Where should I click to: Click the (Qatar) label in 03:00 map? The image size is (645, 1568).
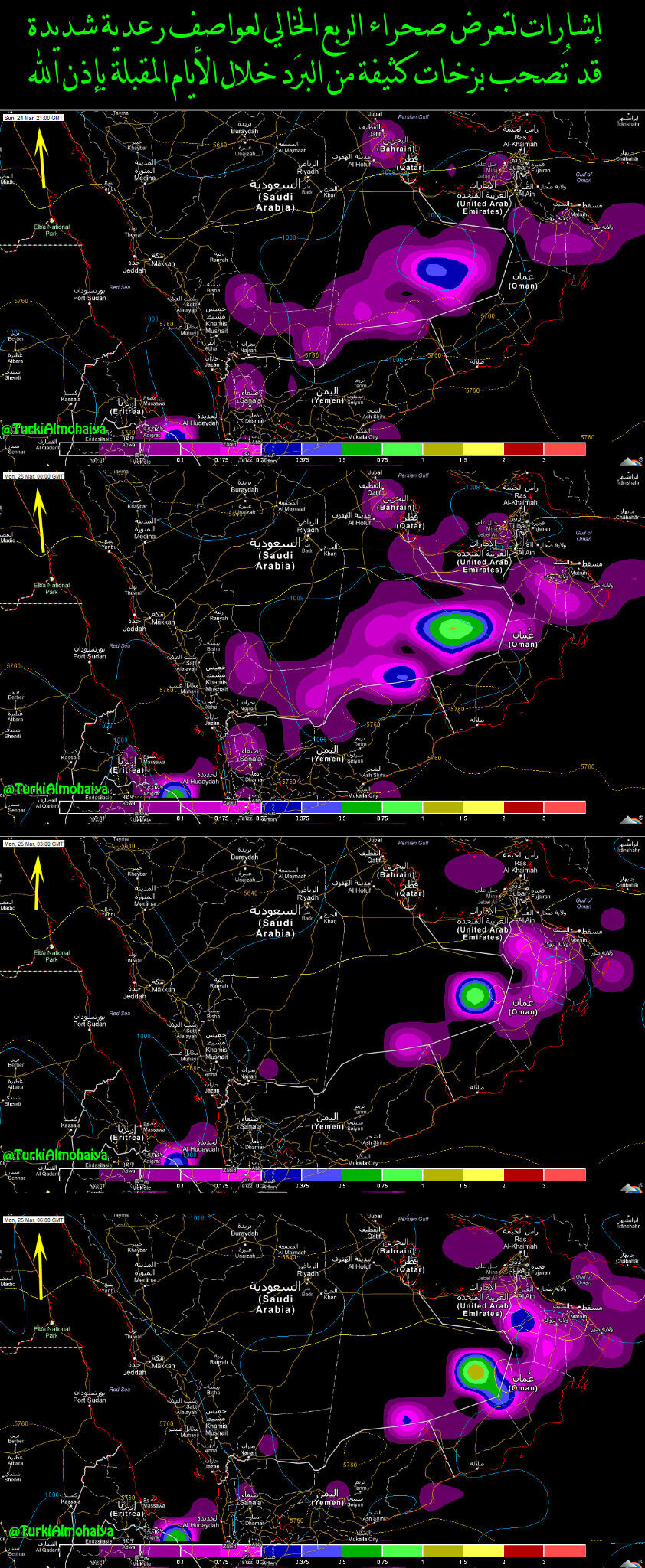(x=411, y=893)
